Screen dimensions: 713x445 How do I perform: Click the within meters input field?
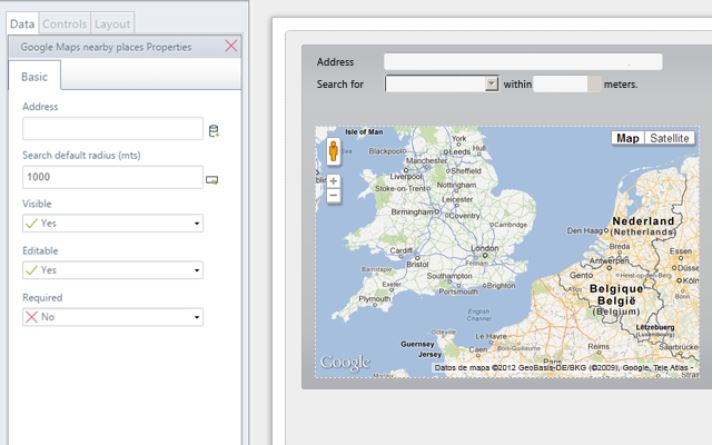click(x=560, y=84)
